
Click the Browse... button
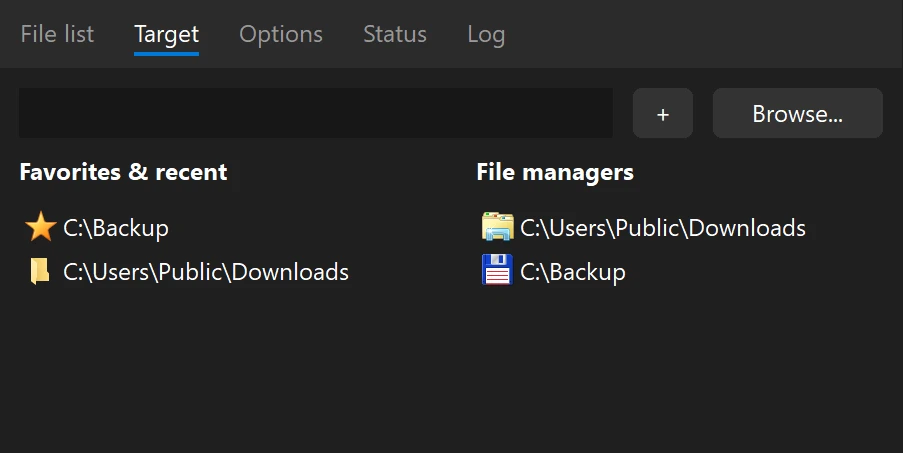797,114
